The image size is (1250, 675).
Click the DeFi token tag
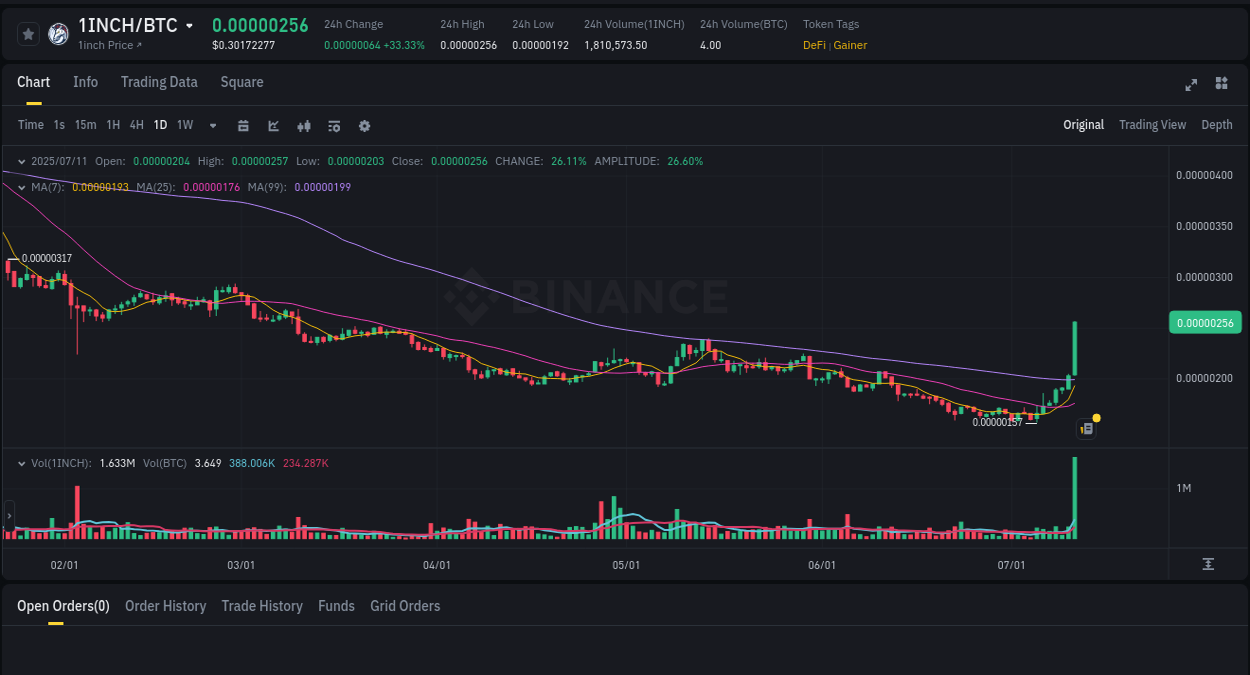[814, 45]
